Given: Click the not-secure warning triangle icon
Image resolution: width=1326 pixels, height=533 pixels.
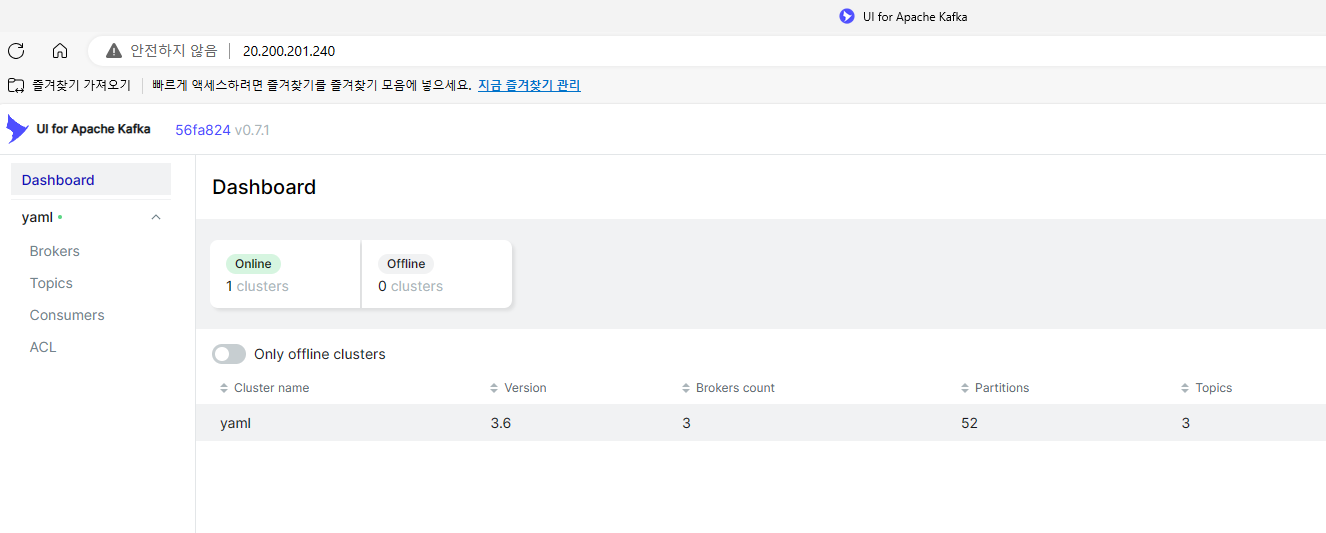Looking at the screenshot, I should (x=114, y=51).
